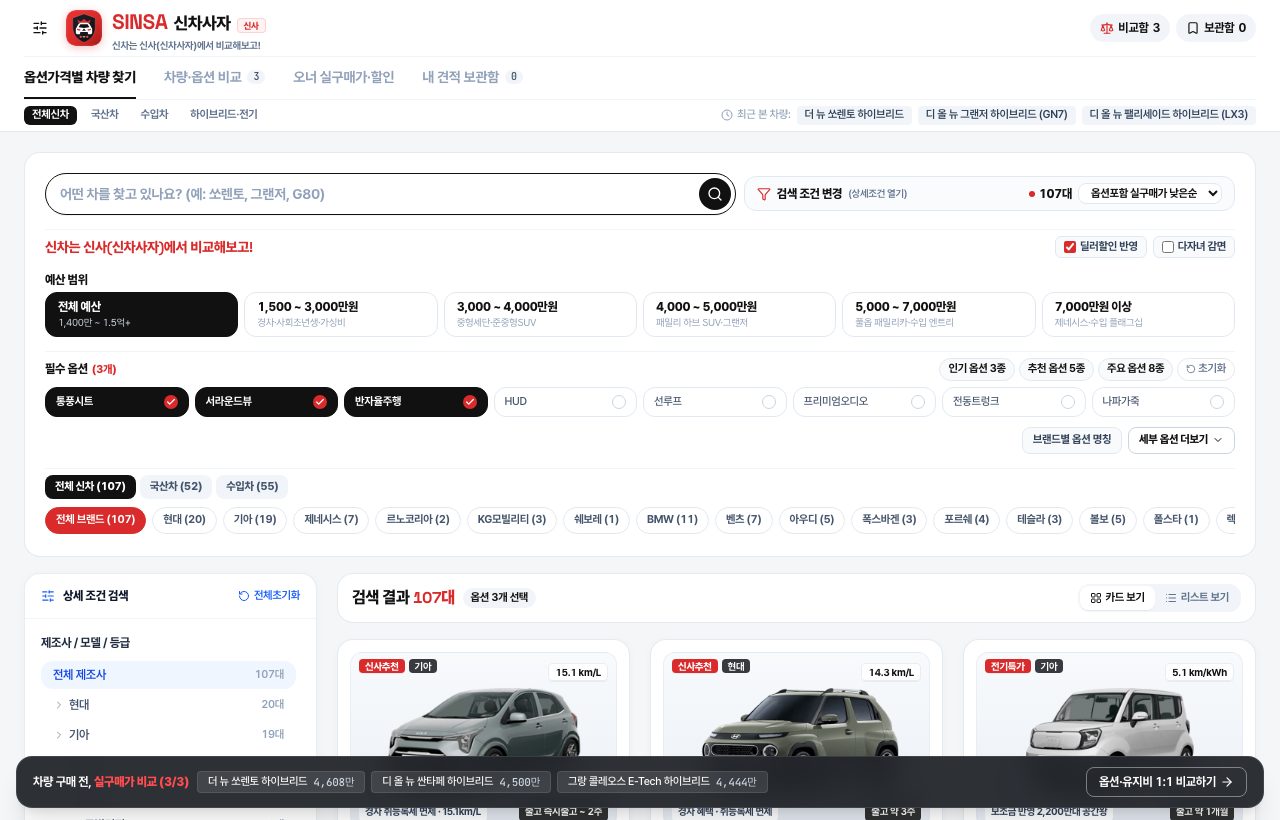Select 인기 옵션 3종 preset
Image resolution: width=1280 pixels, height=820 pixels.
tap(977, 369)
